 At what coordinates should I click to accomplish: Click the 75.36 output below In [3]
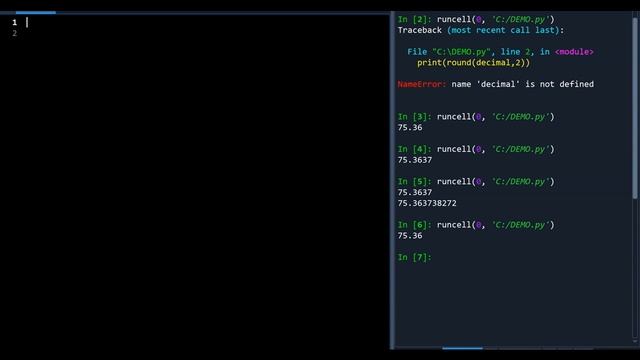tap(410, 127)
